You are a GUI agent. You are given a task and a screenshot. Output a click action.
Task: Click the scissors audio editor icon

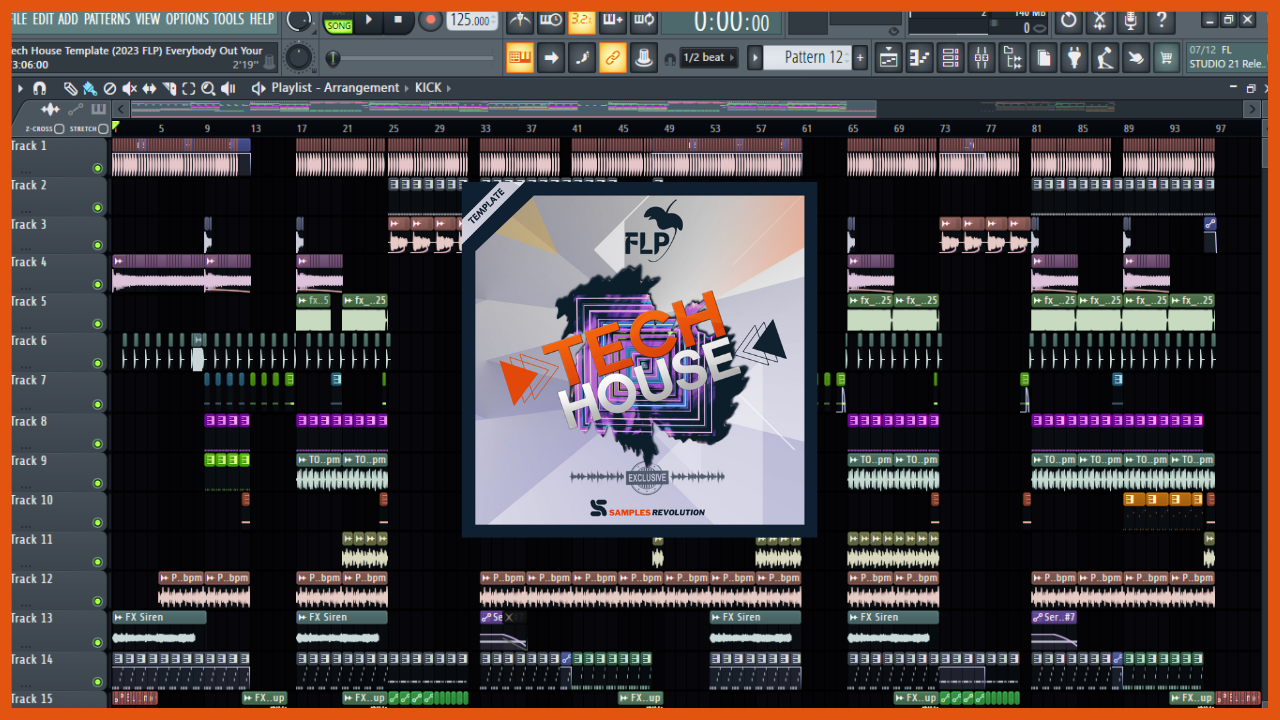point(1100,20)
